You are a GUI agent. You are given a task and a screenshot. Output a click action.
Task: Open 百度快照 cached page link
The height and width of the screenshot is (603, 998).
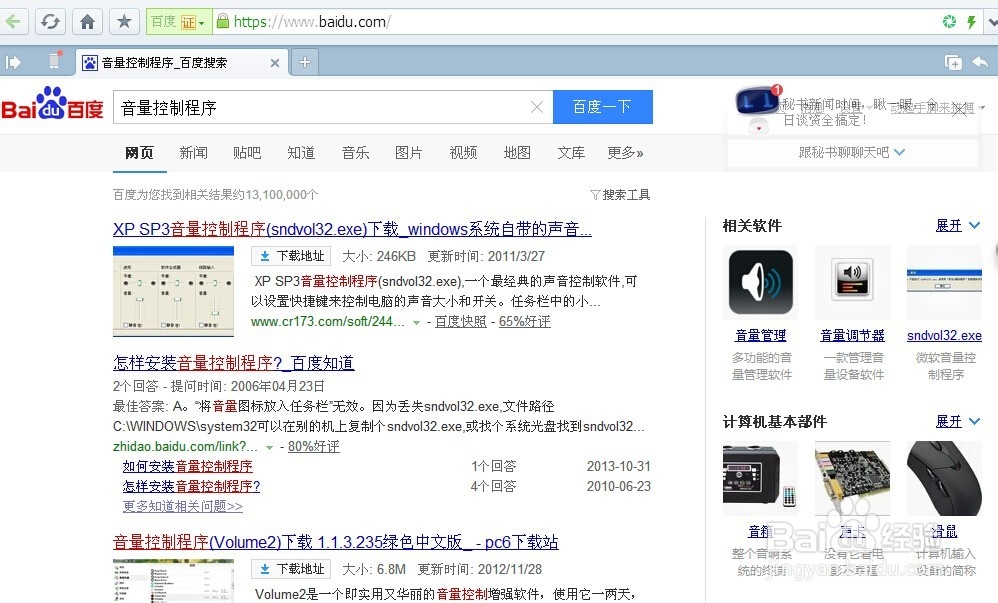point(460,322)
